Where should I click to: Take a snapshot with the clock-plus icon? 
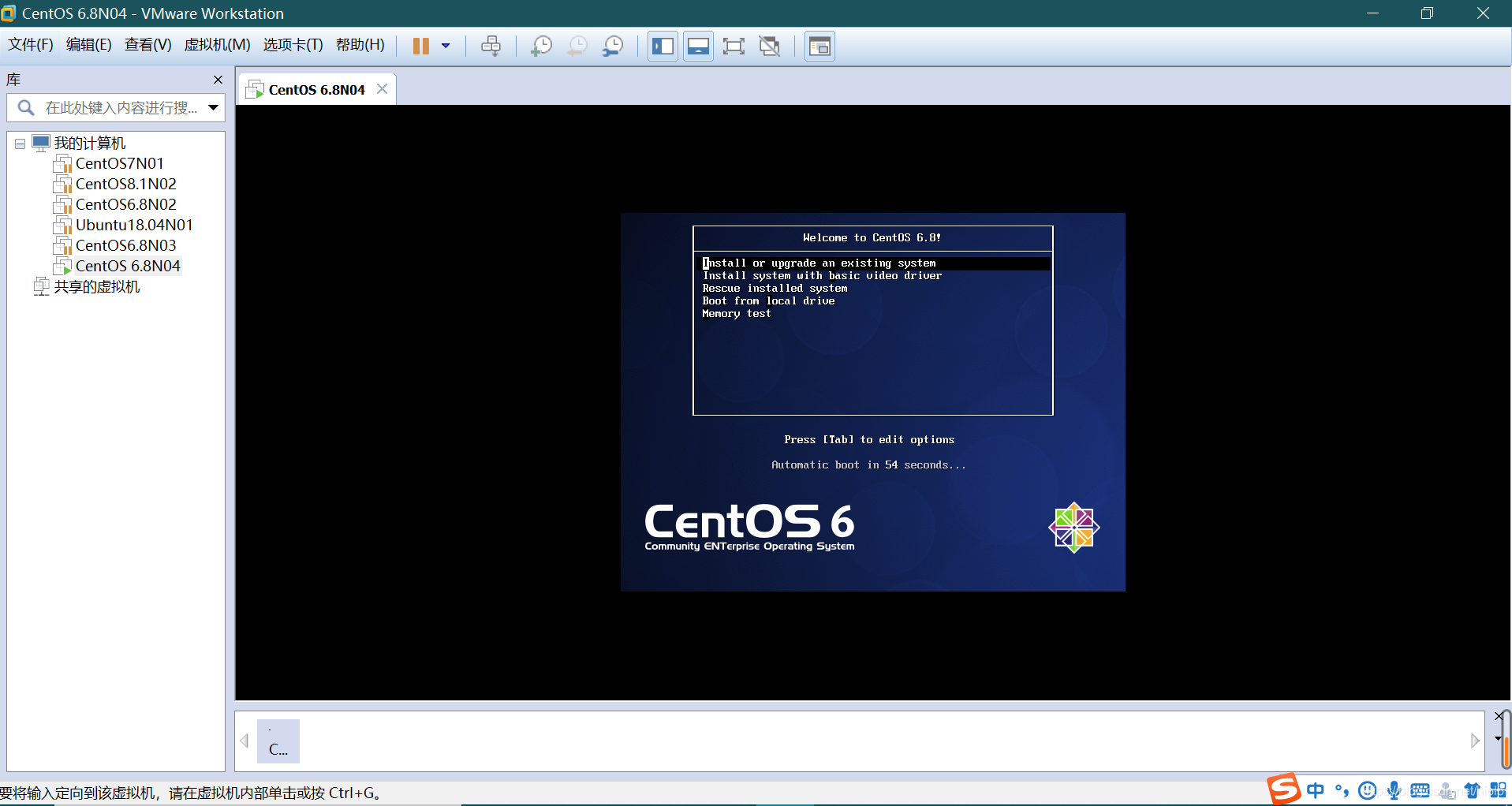(x=541, y=46)
